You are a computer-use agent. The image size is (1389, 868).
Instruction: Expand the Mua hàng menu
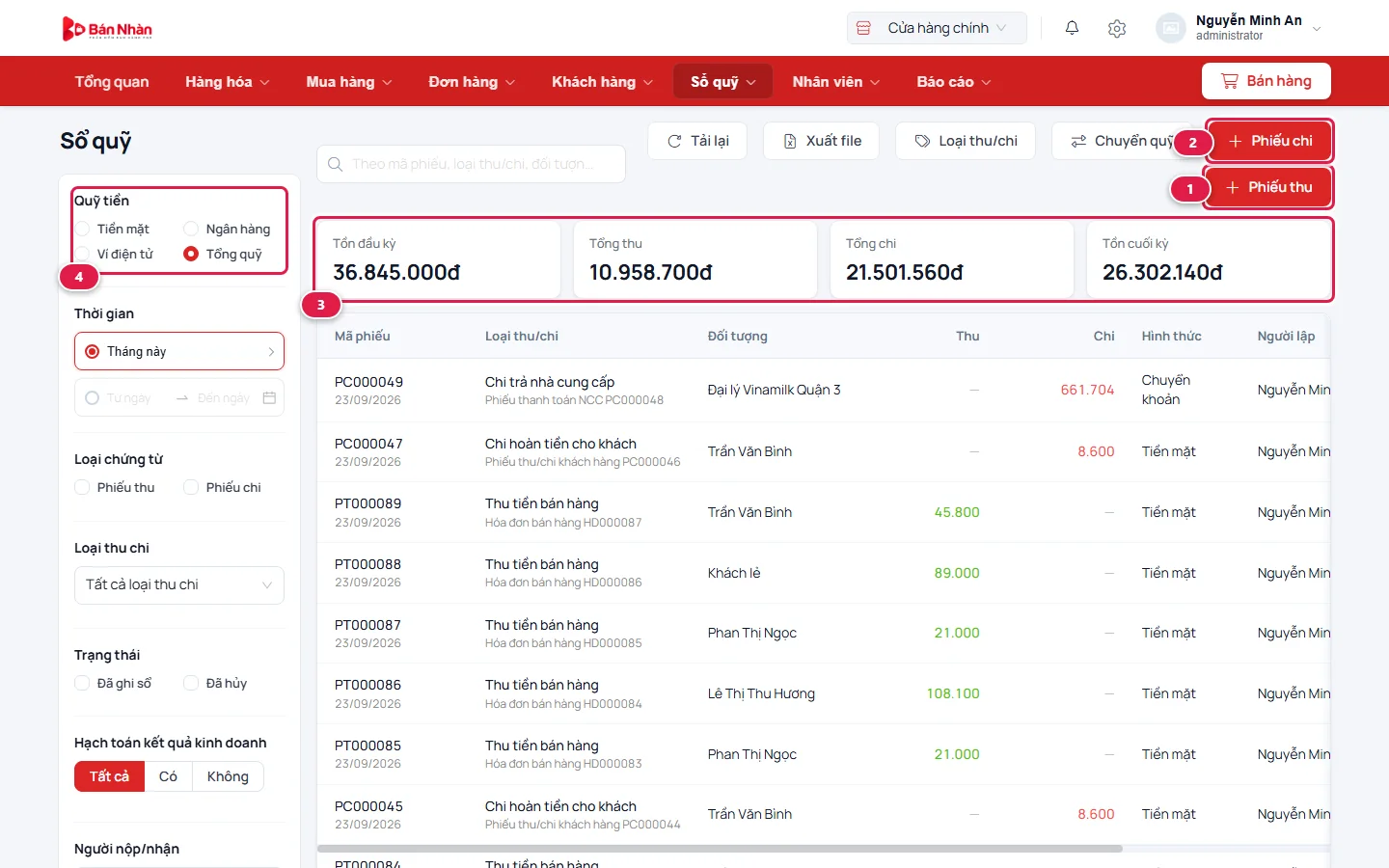pos(349,82)
